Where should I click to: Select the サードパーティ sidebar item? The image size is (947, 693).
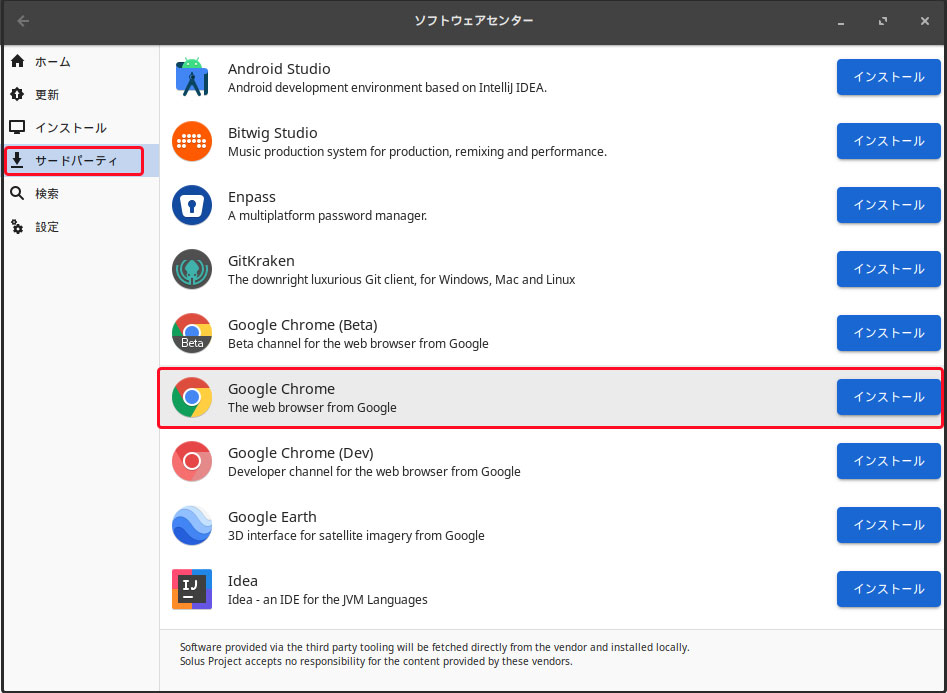75,160
